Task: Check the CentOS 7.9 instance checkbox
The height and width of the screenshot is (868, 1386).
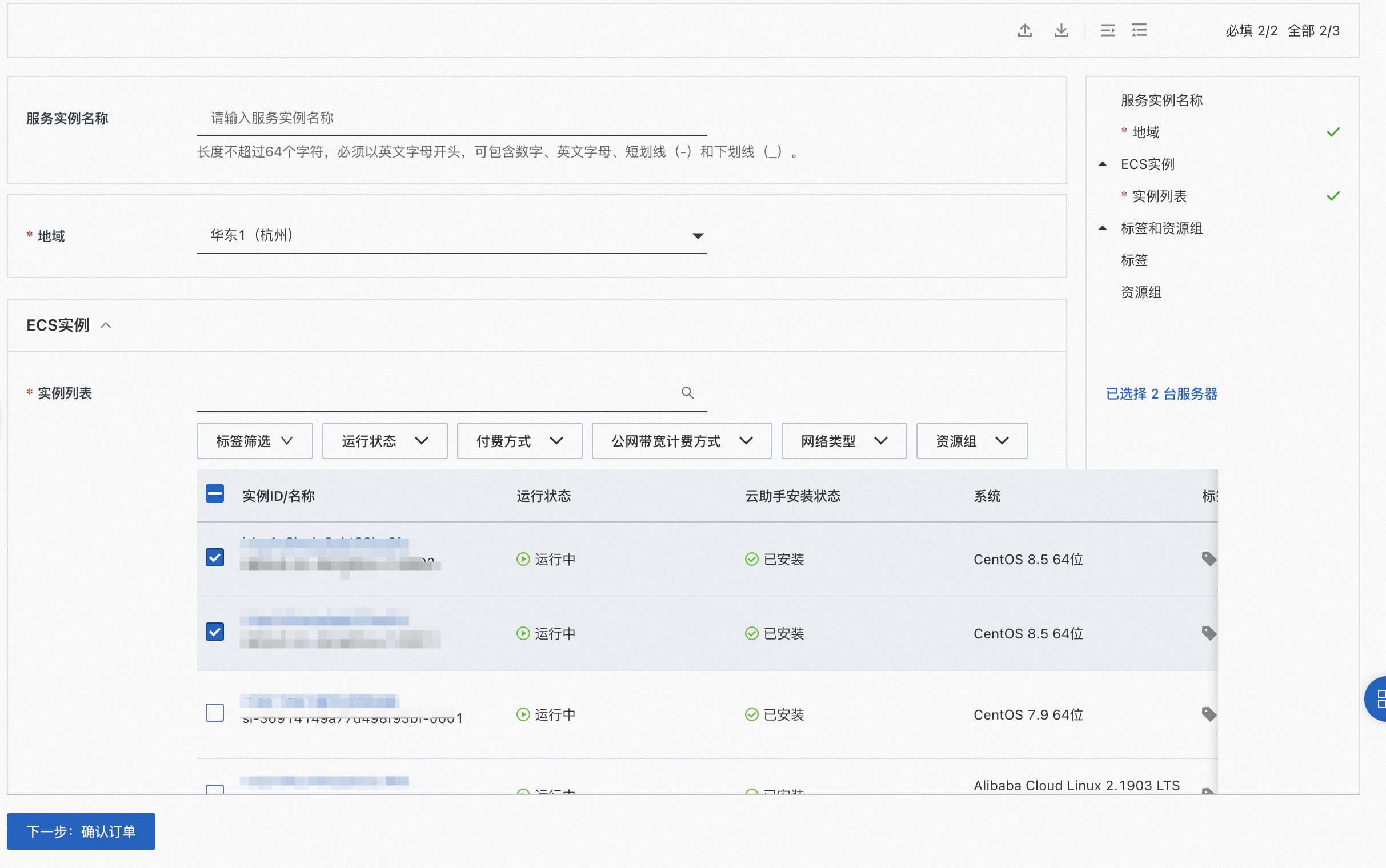Action: pyautogui.click(x=215, y=713)
